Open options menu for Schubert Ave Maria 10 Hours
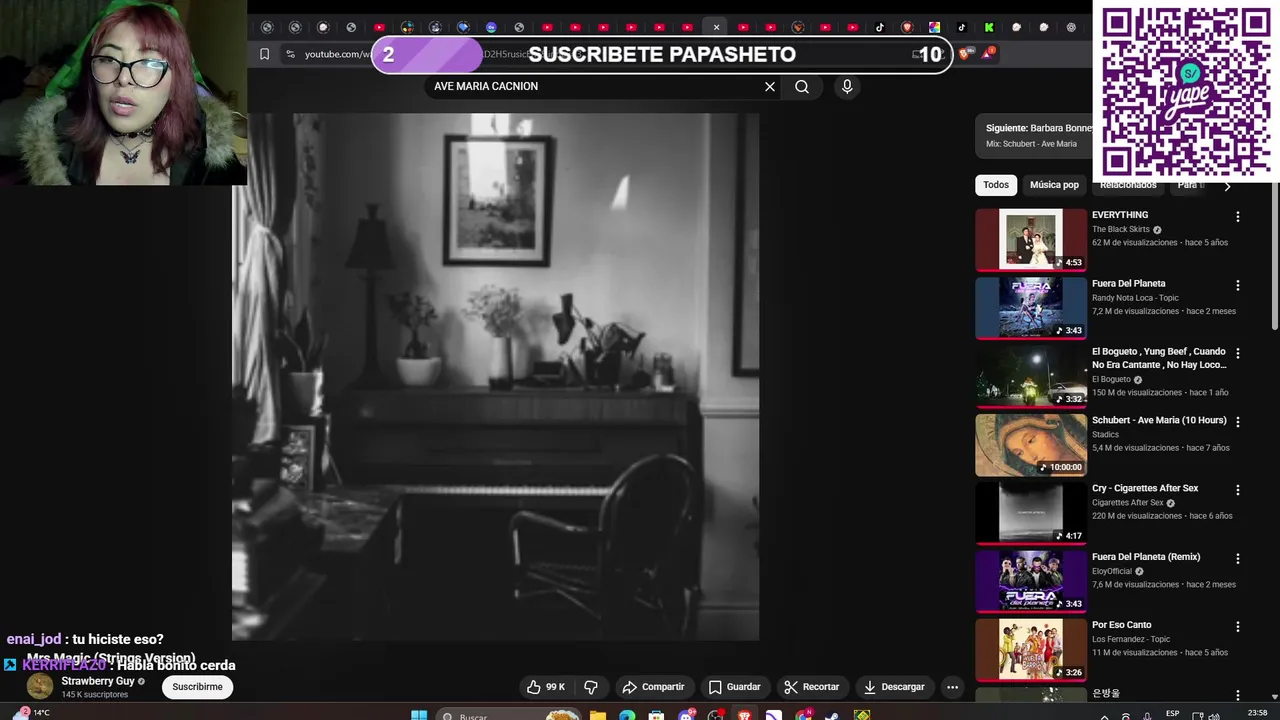The width and height of the screenshot is (1280, 720). 1237,422
